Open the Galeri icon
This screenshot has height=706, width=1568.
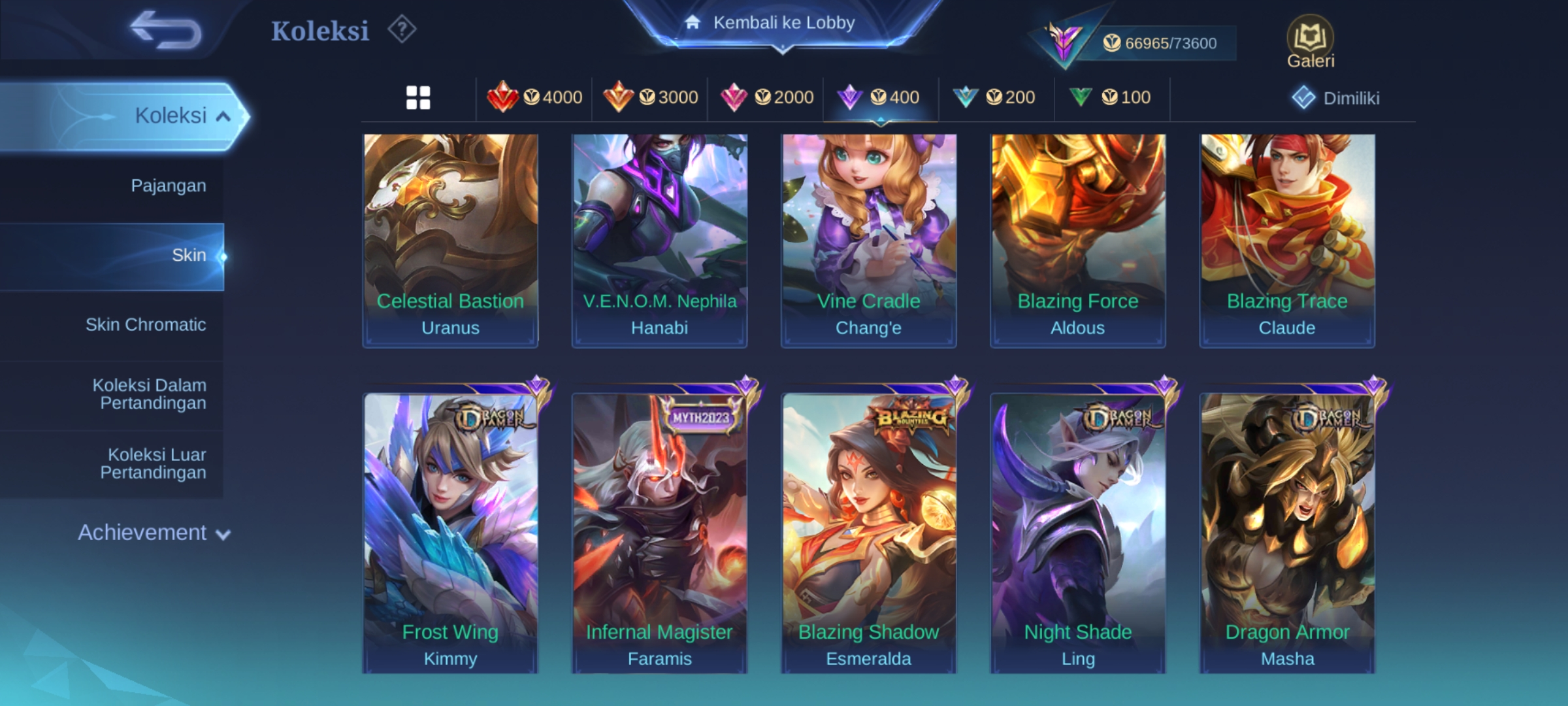tap(1310, 42)
